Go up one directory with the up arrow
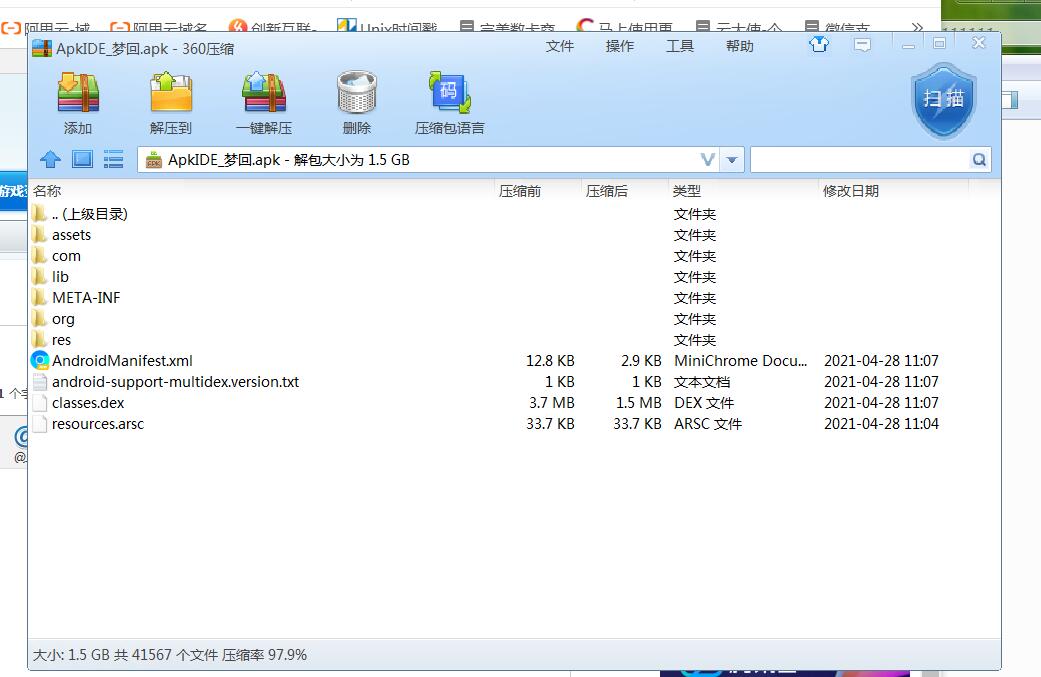This screenshot has width=1041, height=677. [50, 160]
